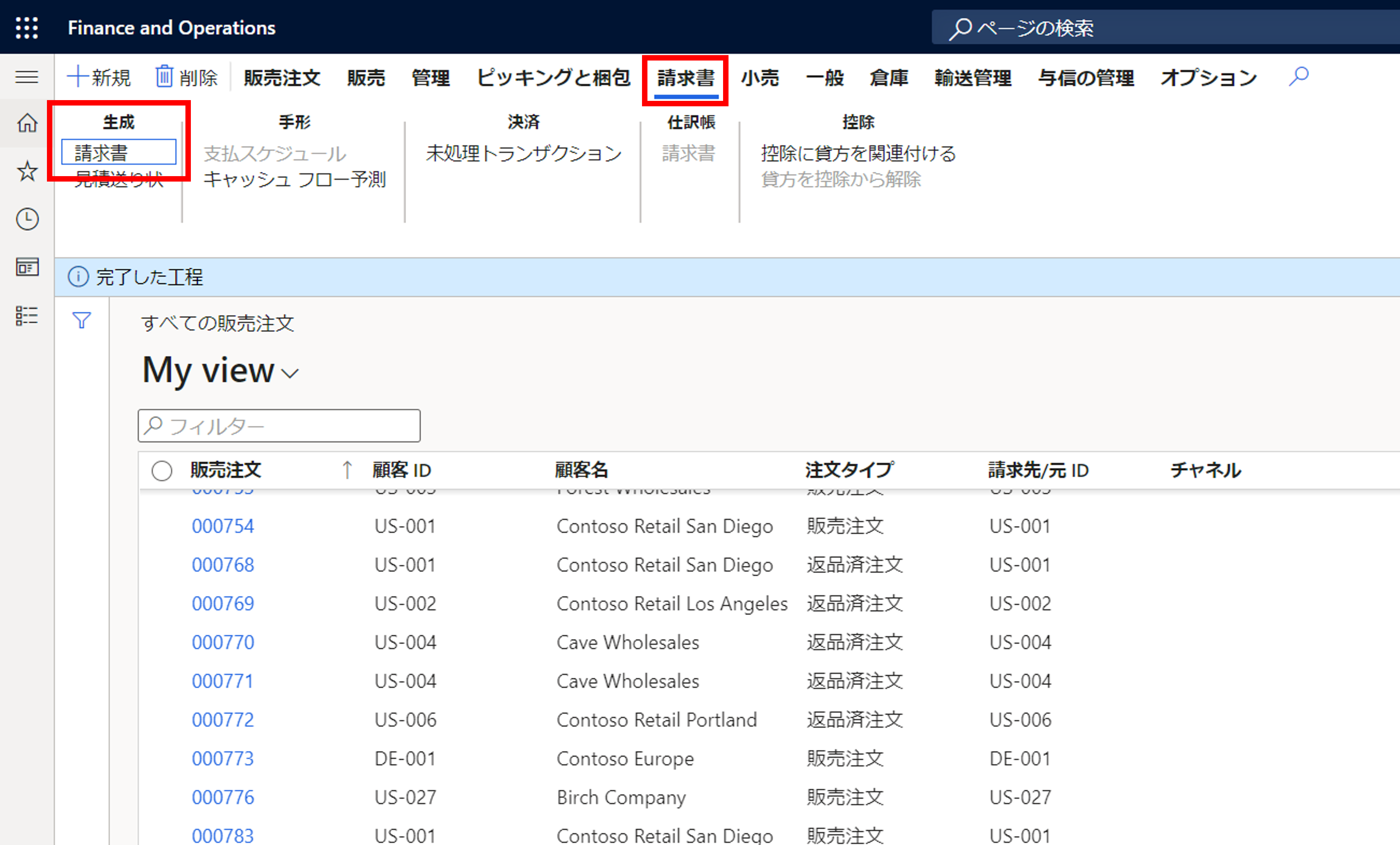Open Modules list icon in sidebar
The image size is (1400, 845).
pyautogui.click(x=27, y=315)
